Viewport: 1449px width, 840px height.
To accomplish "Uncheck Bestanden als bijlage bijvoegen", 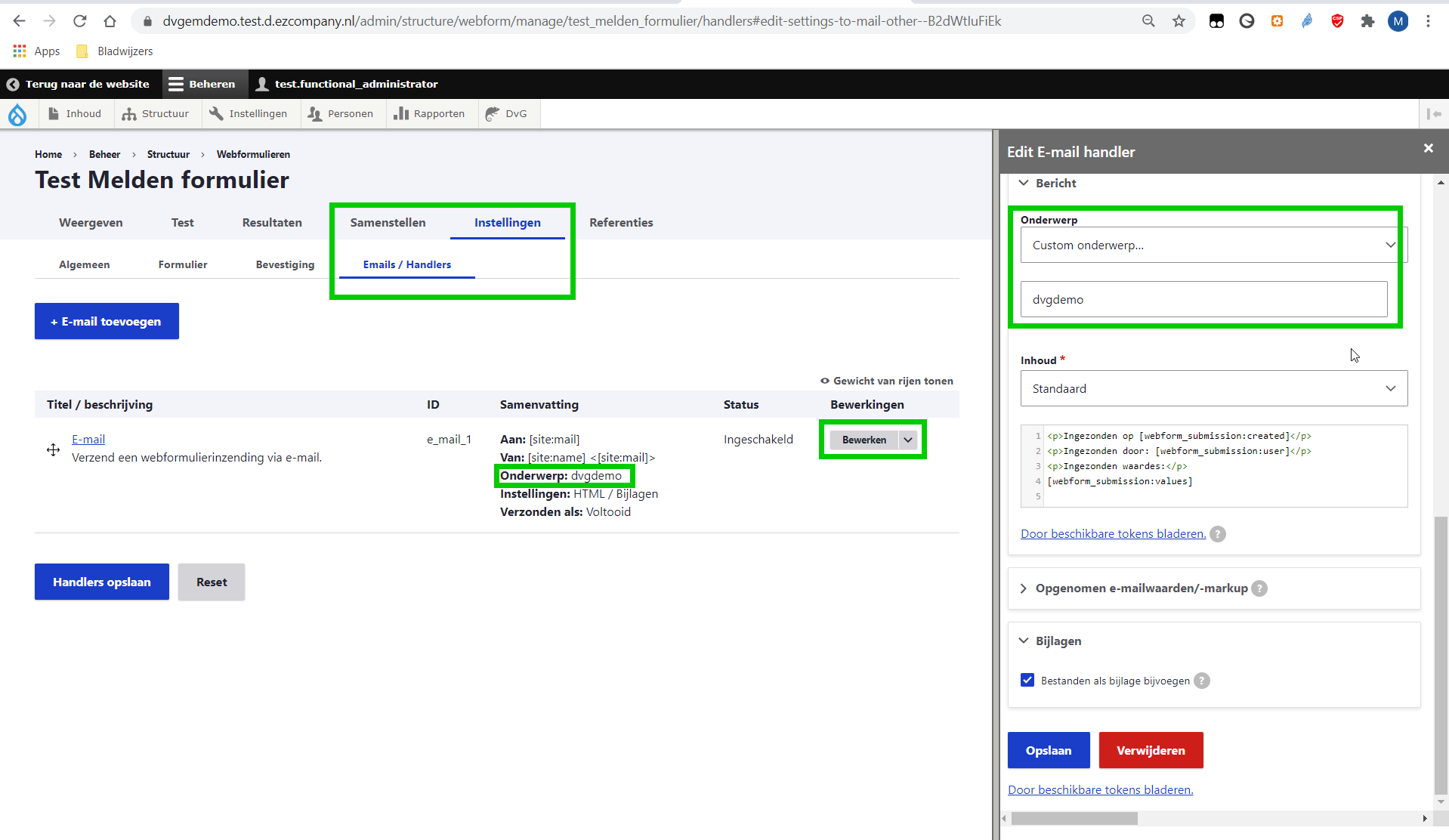I will (1027, 681).
